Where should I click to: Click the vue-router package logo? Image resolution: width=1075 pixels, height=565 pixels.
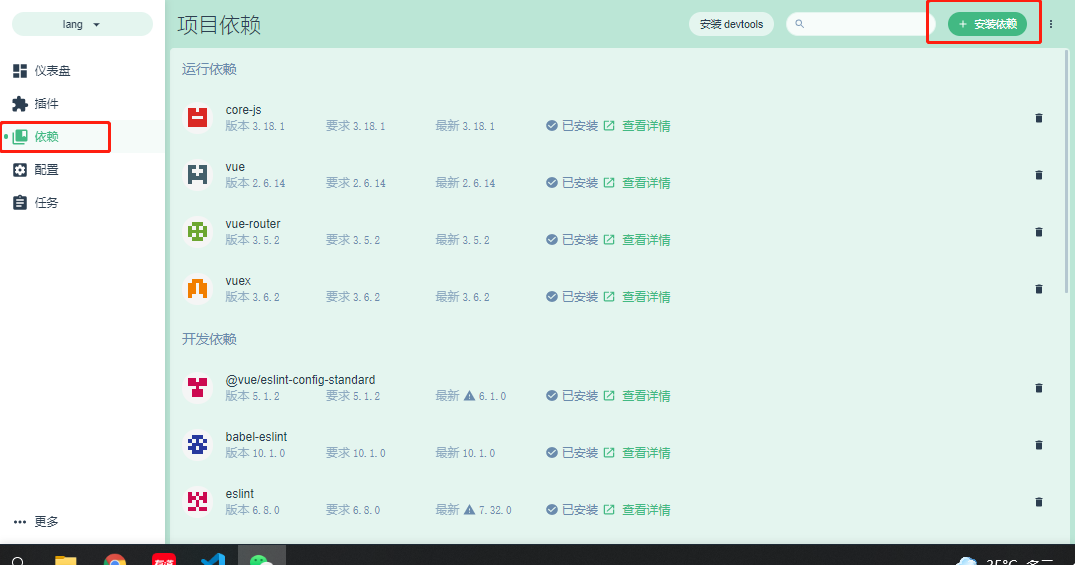click(197, 231)
